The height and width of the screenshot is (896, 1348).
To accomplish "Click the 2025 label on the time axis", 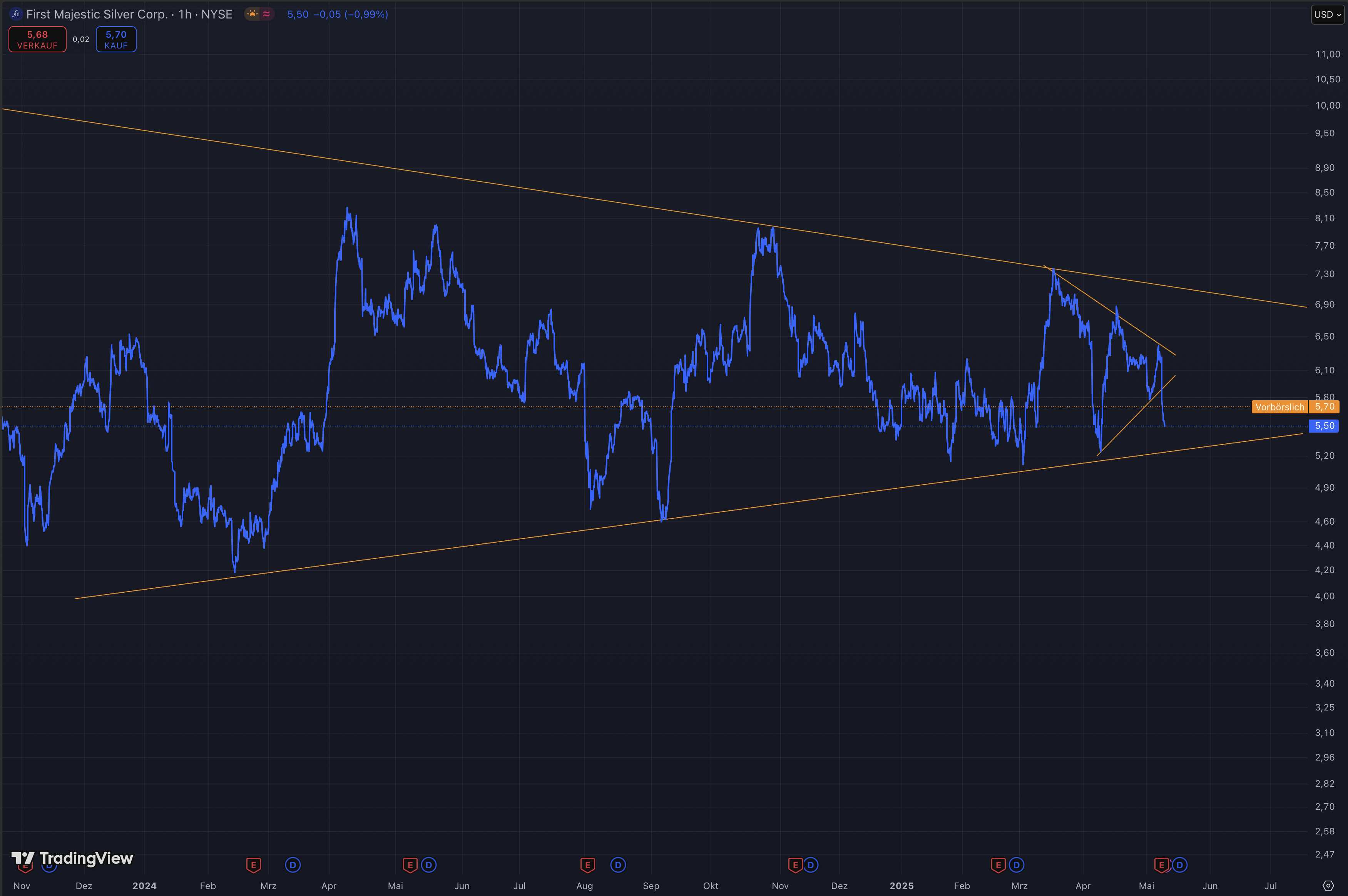I will click(901, 886).
